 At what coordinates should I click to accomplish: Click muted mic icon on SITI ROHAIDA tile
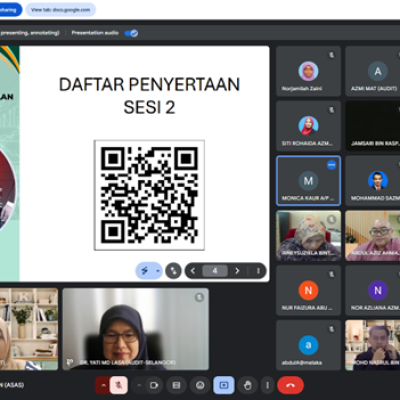pyautogui.click(x=332, y=110)
